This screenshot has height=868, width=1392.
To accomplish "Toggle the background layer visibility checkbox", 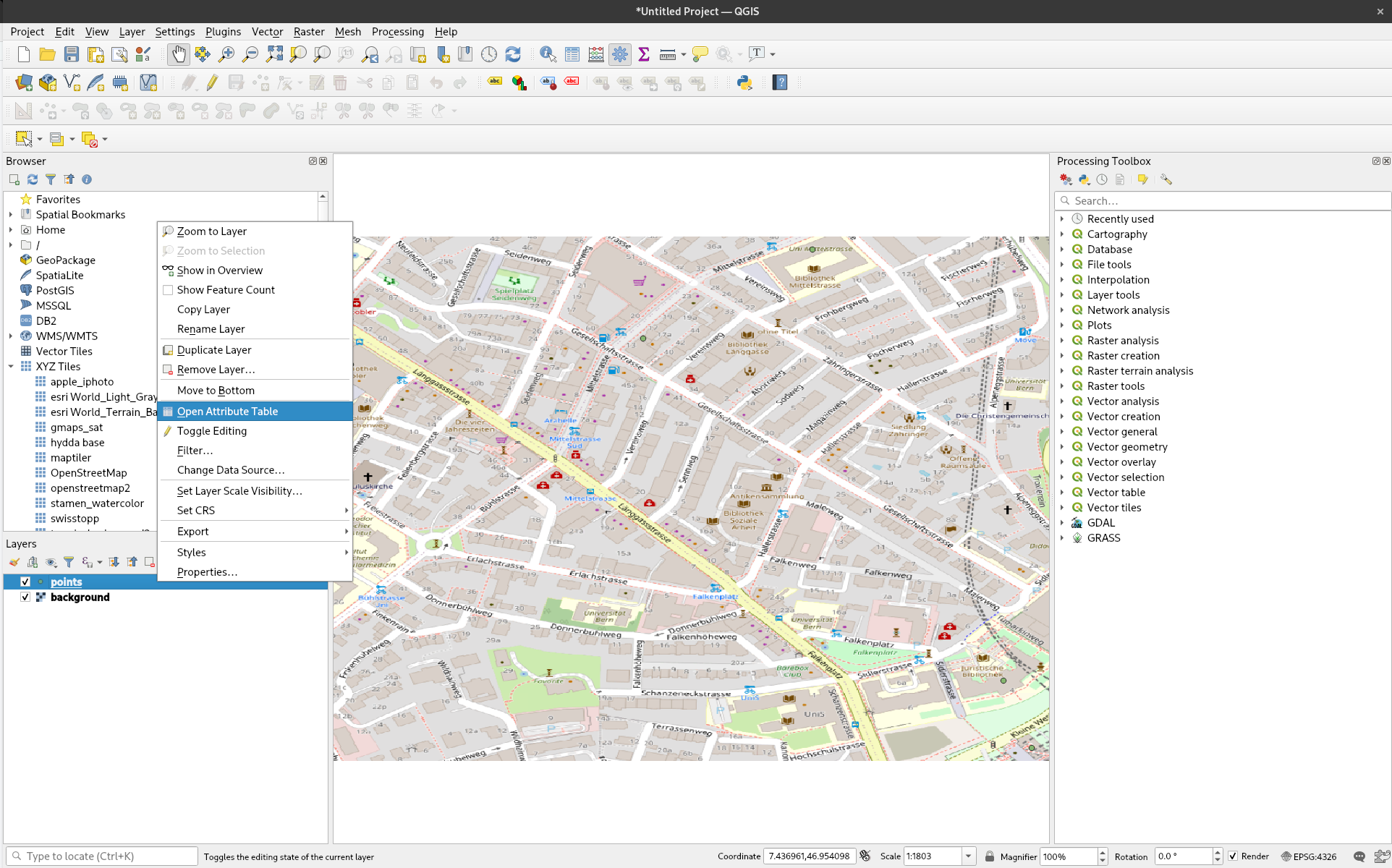I will (25, 597).
